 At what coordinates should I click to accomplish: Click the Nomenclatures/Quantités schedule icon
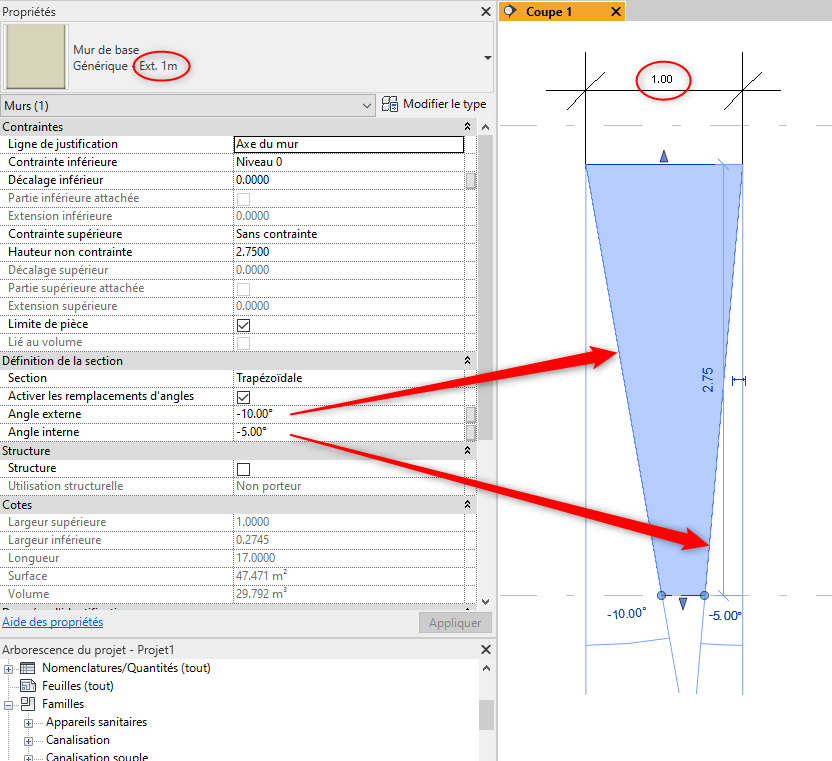click(28, 668)
